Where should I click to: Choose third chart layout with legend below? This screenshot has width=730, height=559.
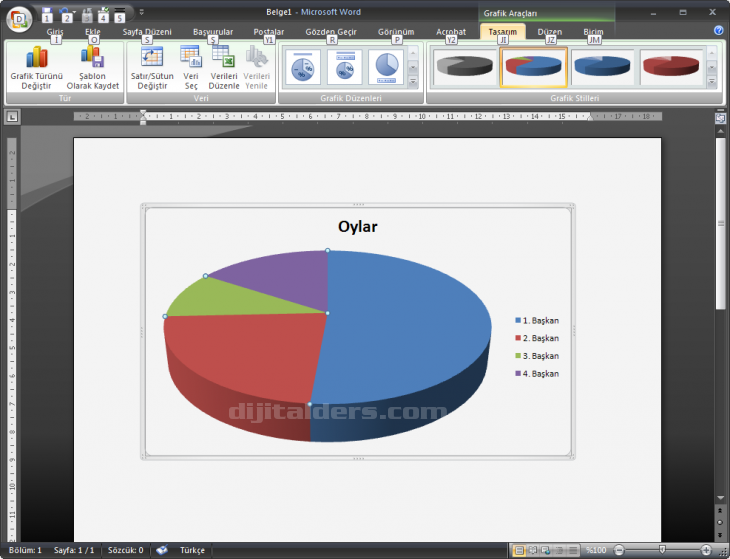pos(386,67)
